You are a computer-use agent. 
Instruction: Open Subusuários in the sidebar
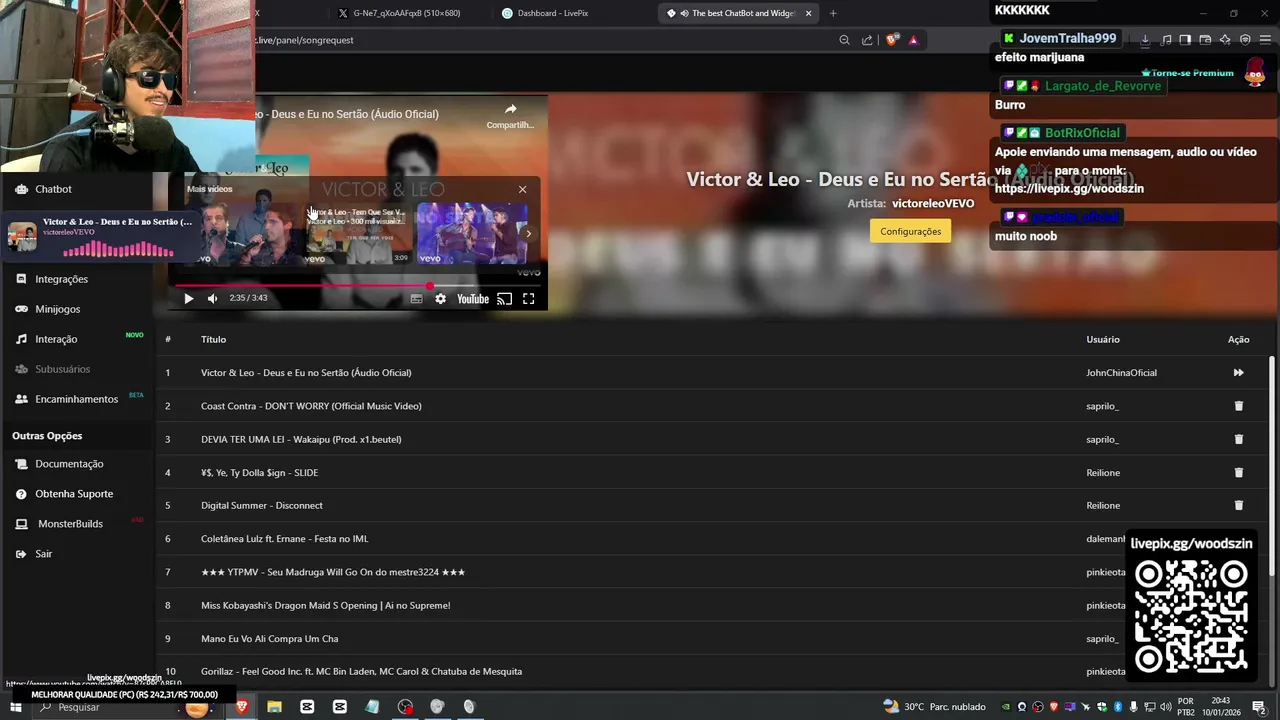coord(62,369)
